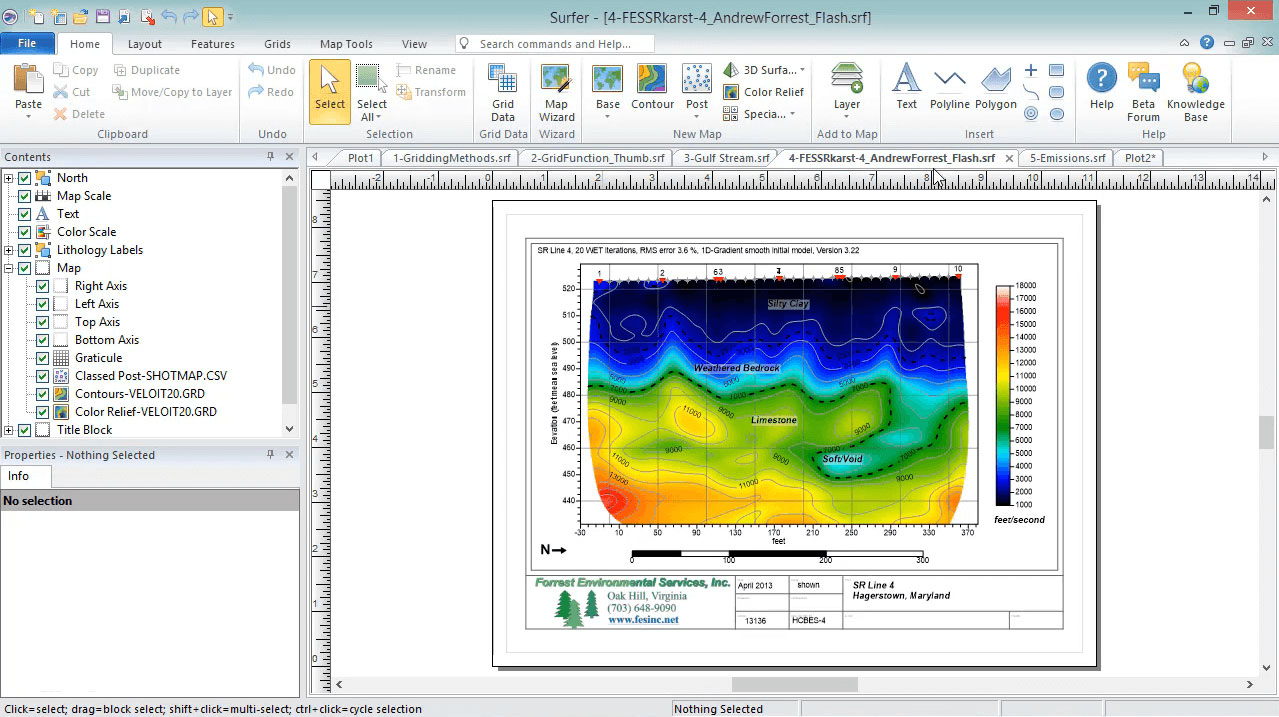Hide the Contours-VELOIT20.GRD layer

[x=43, y=394]
